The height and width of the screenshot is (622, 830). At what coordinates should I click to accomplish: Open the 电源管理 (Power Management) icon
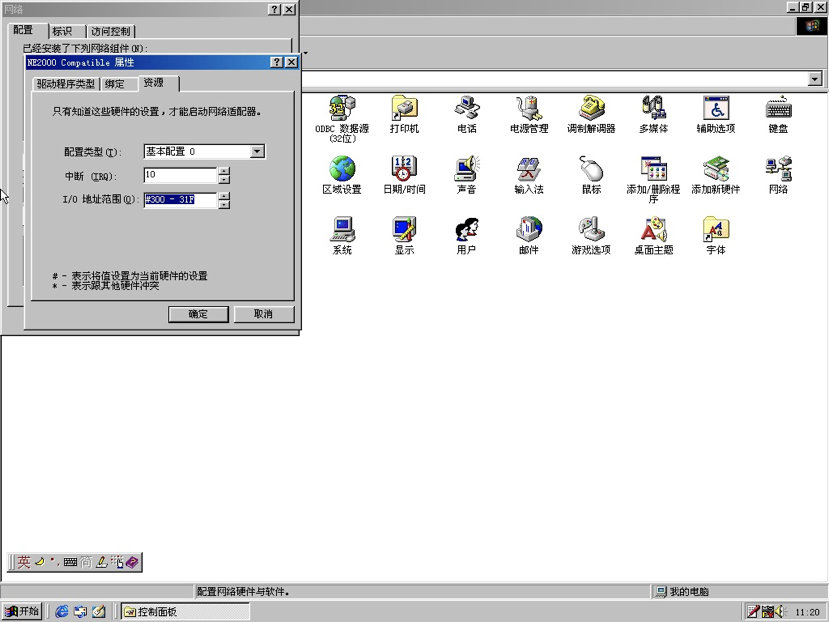coord(528,110)
